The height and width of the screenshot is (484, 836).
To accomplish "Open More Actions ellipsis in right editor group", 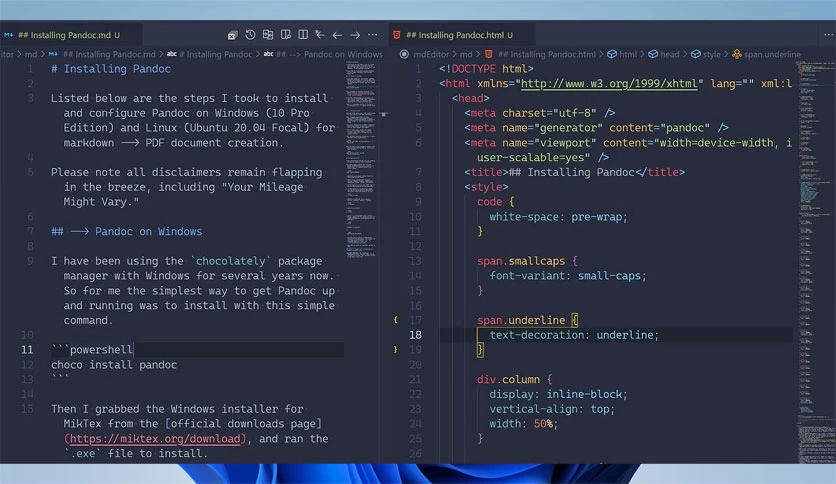I will point(829,35).
